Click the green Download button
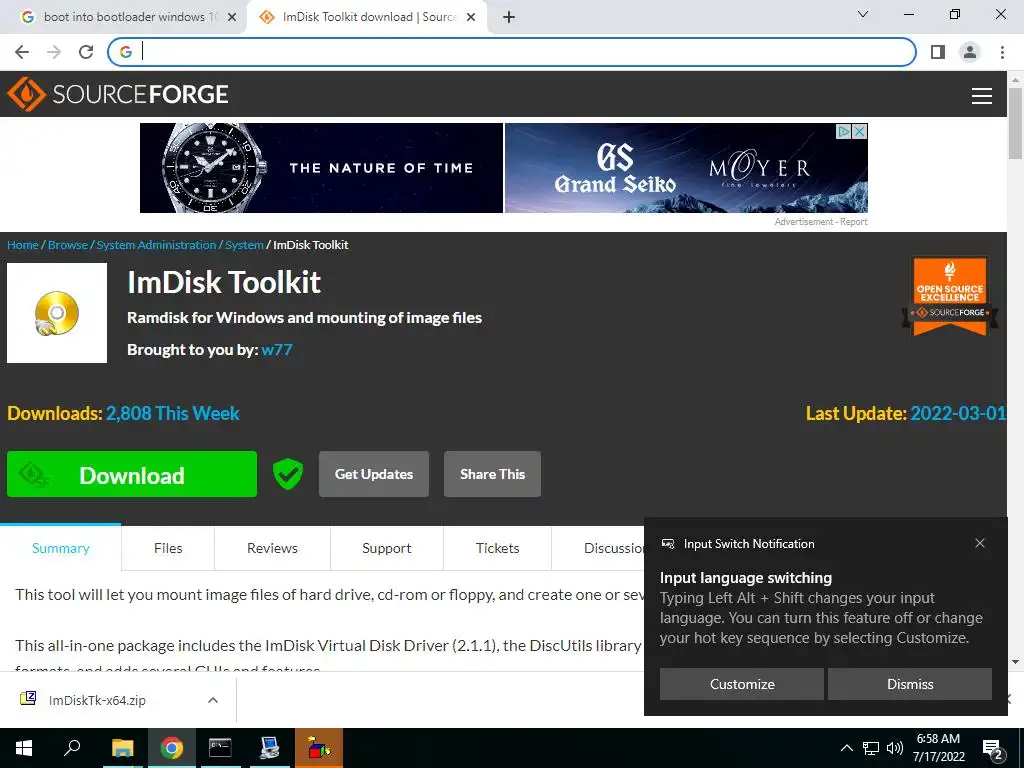This screenshot has width=1024, height=768. pyautogui.click(x=132, y=474)
